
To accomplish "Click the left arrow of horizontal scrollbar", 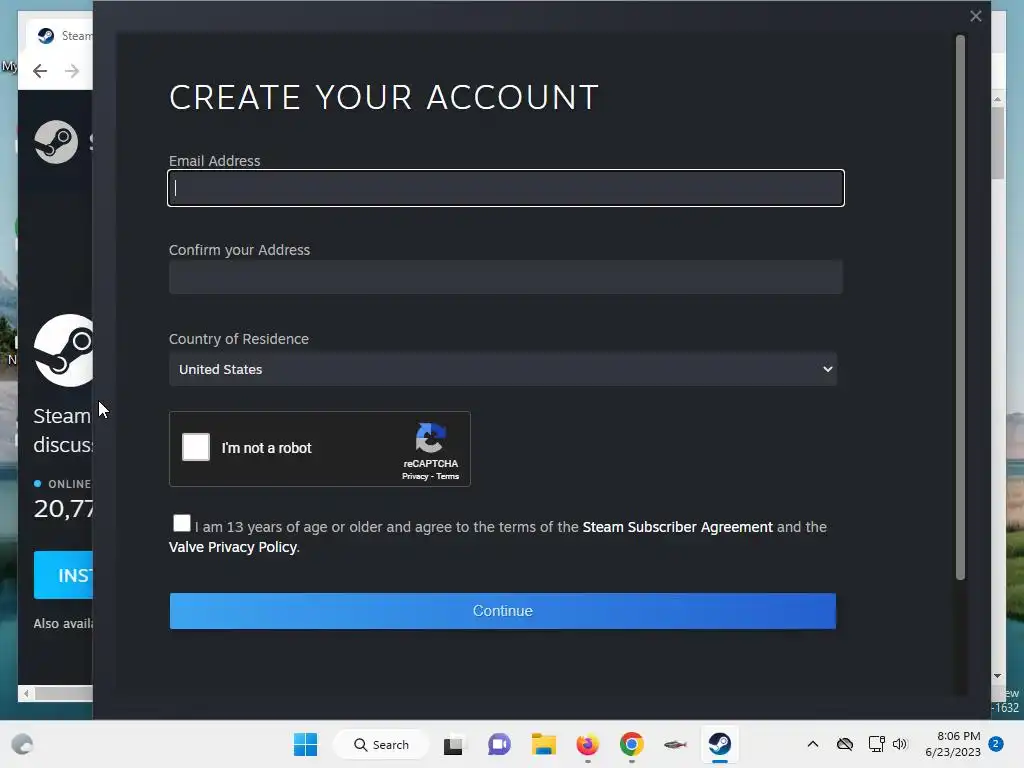I will point(26,694).
